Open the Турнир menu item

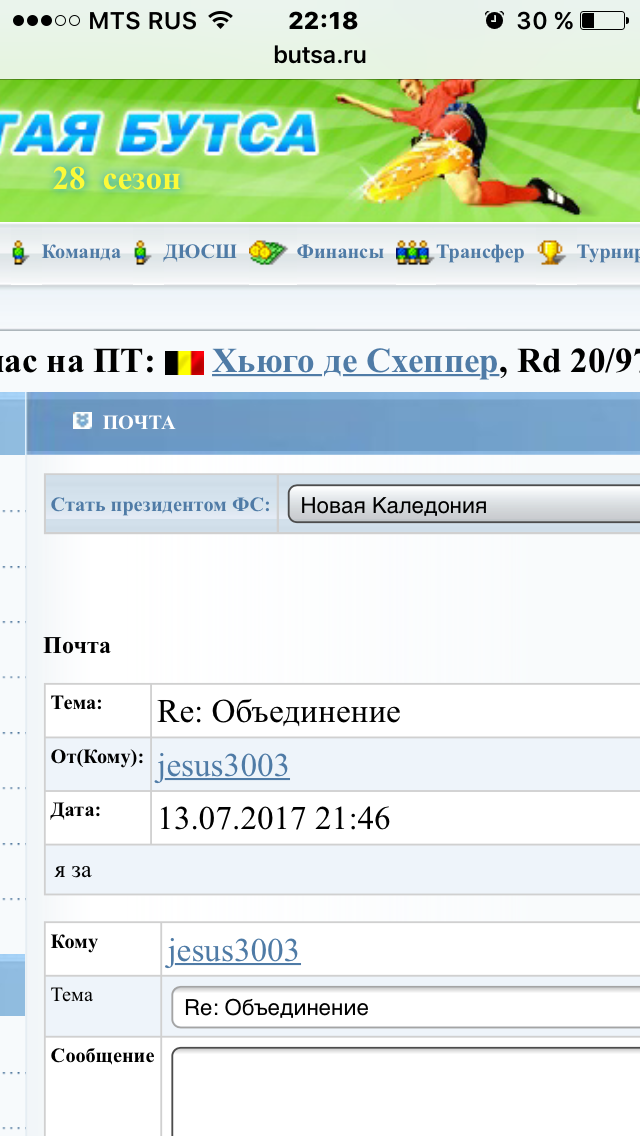(607, 252)
